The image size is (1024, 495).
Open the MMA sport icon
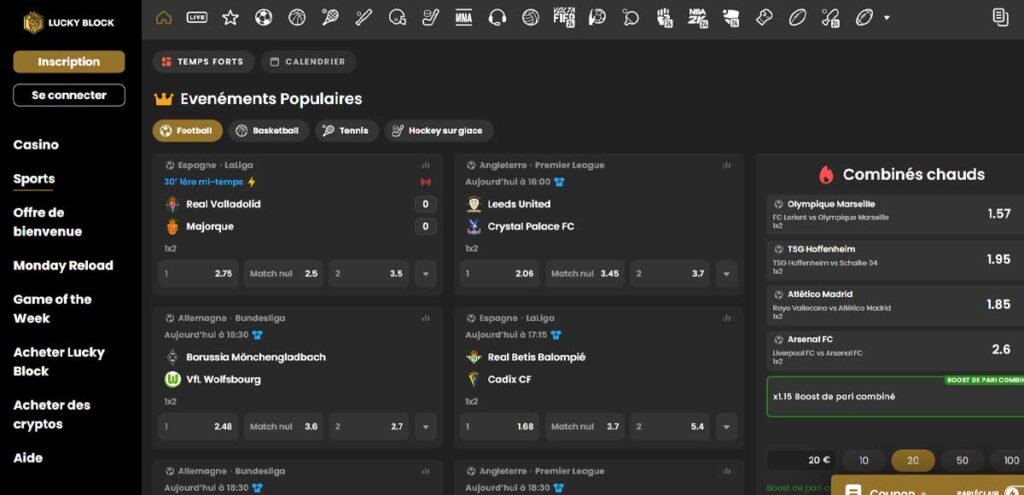click(x=463, y=18)
